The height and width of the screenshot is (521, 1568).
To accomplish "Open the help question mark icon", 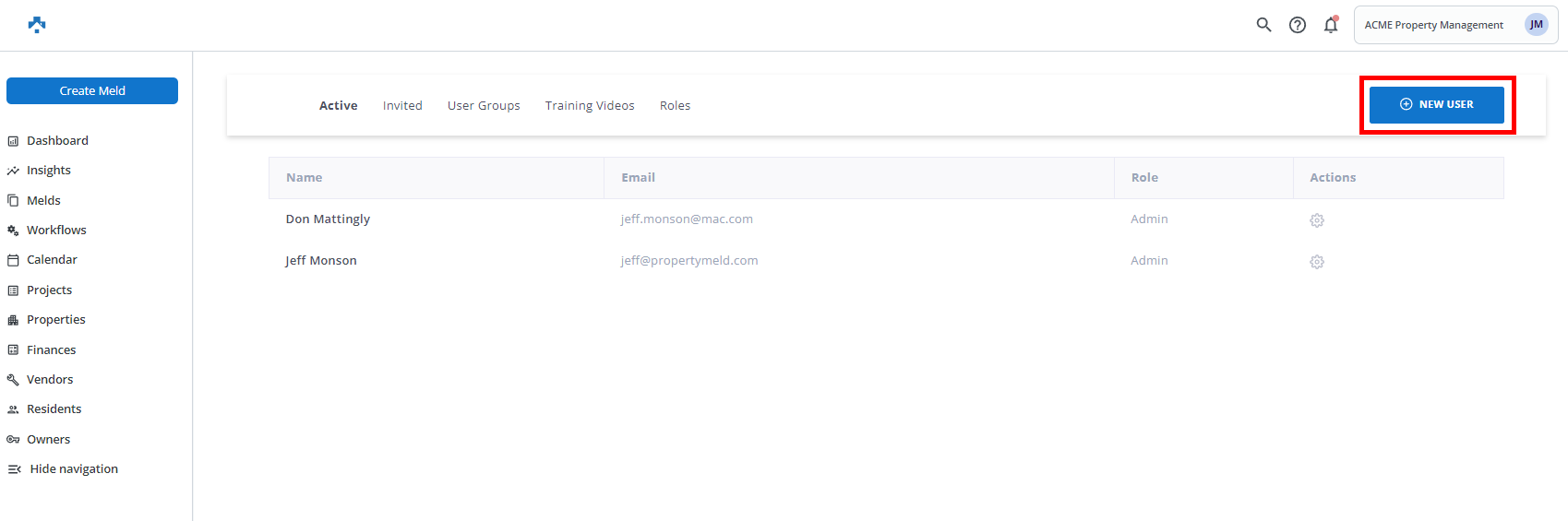I will [1297, 25].
